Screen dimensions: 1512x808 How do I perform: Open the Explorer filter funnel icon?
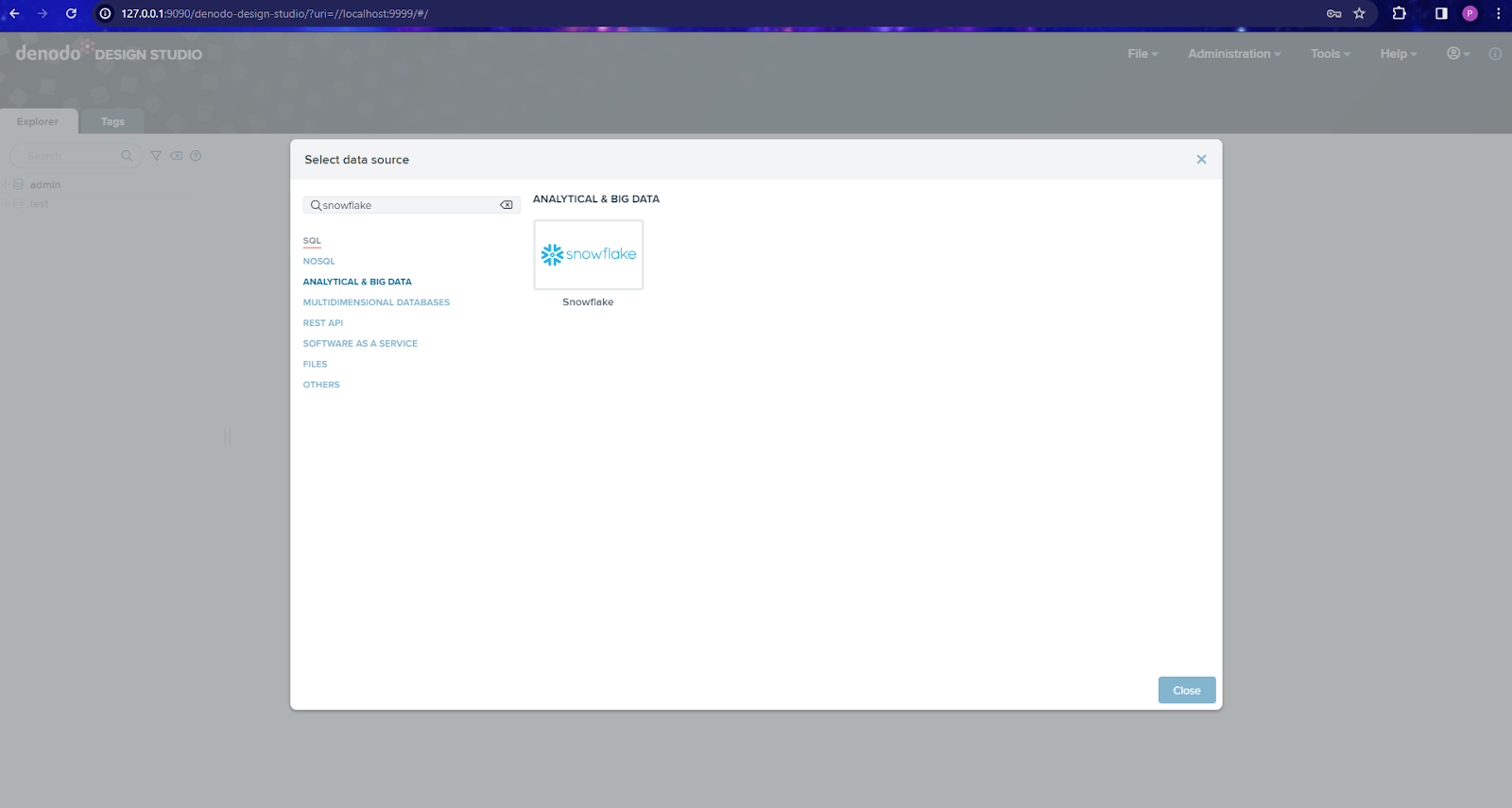[157, 156]
